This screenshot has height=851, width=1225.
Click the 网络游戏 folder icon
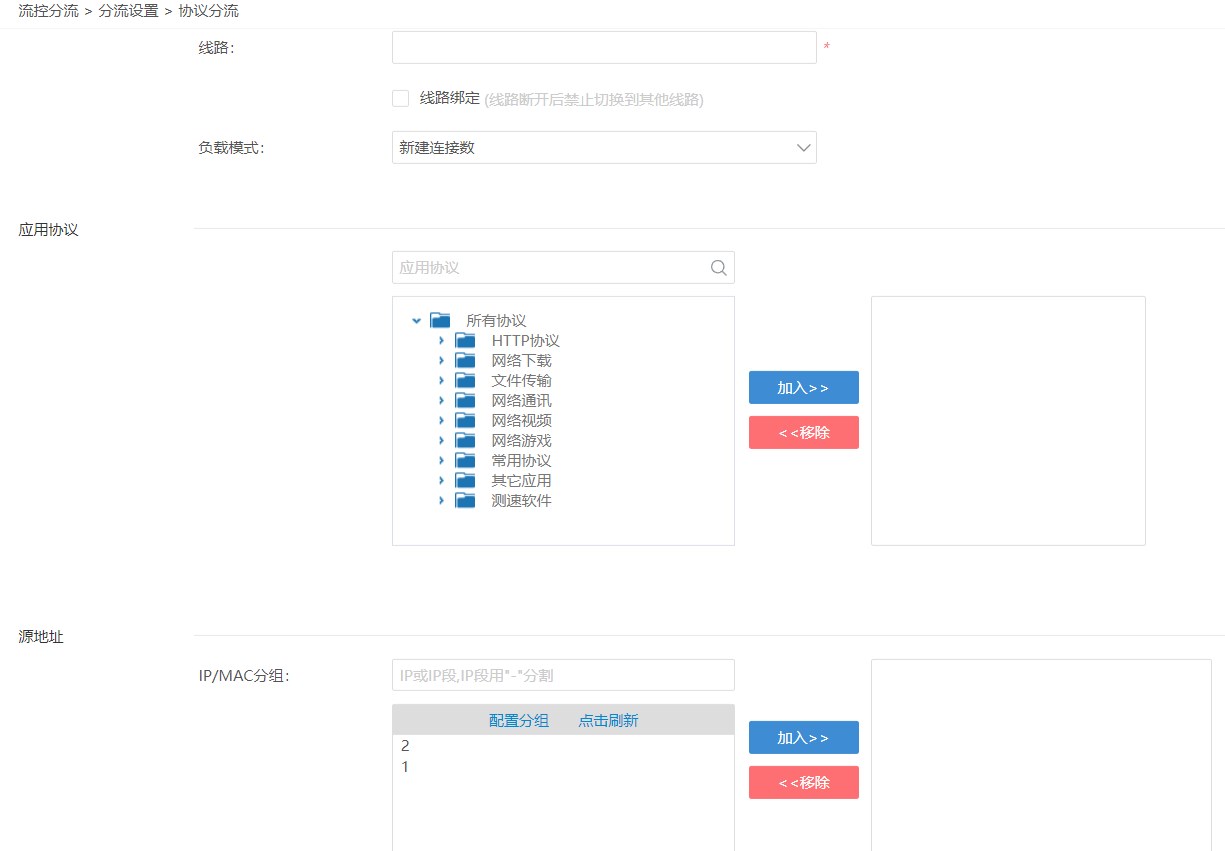[465, 440]
